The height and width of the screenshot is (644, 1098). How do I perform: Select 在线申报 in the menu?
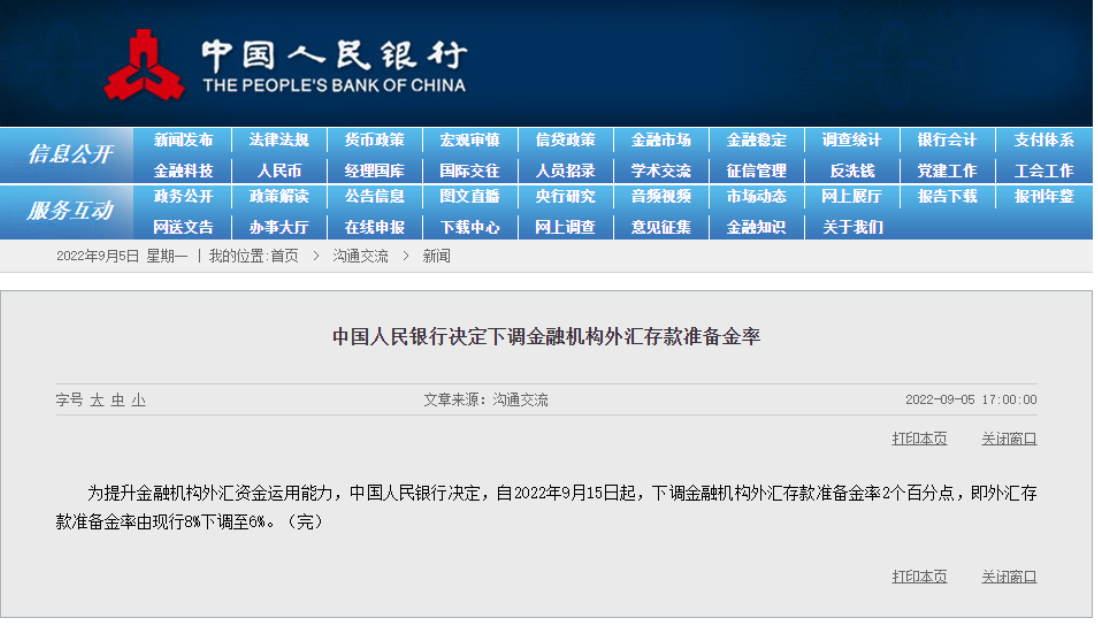click(x=375, y=228)
